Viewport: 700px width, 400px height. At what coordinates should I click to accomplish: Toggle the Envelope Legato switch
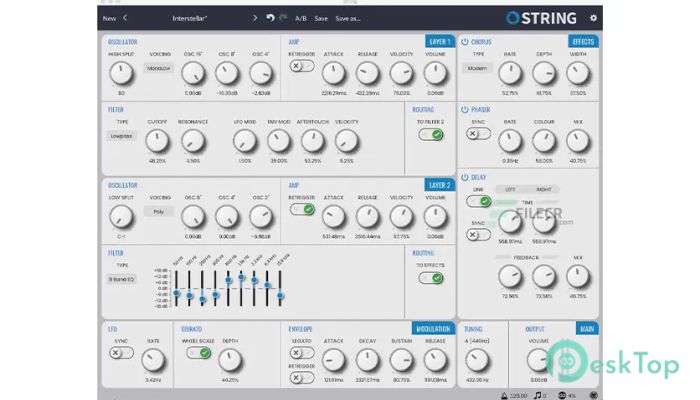pyautogui.click(x=302, y=353)
